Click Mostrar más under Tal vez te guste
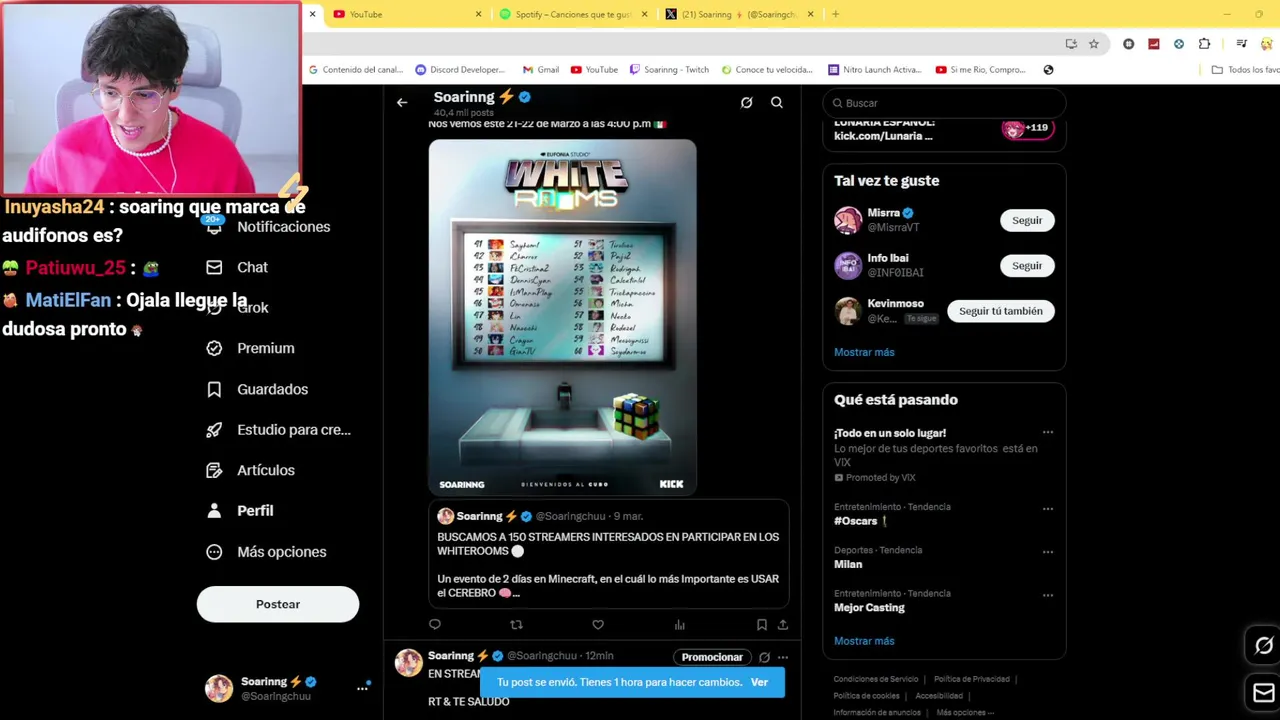 864,352
